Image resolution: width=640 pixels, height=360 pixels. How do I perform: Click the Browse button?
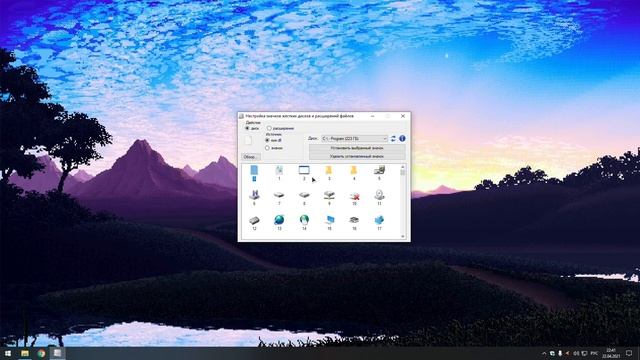251,157
